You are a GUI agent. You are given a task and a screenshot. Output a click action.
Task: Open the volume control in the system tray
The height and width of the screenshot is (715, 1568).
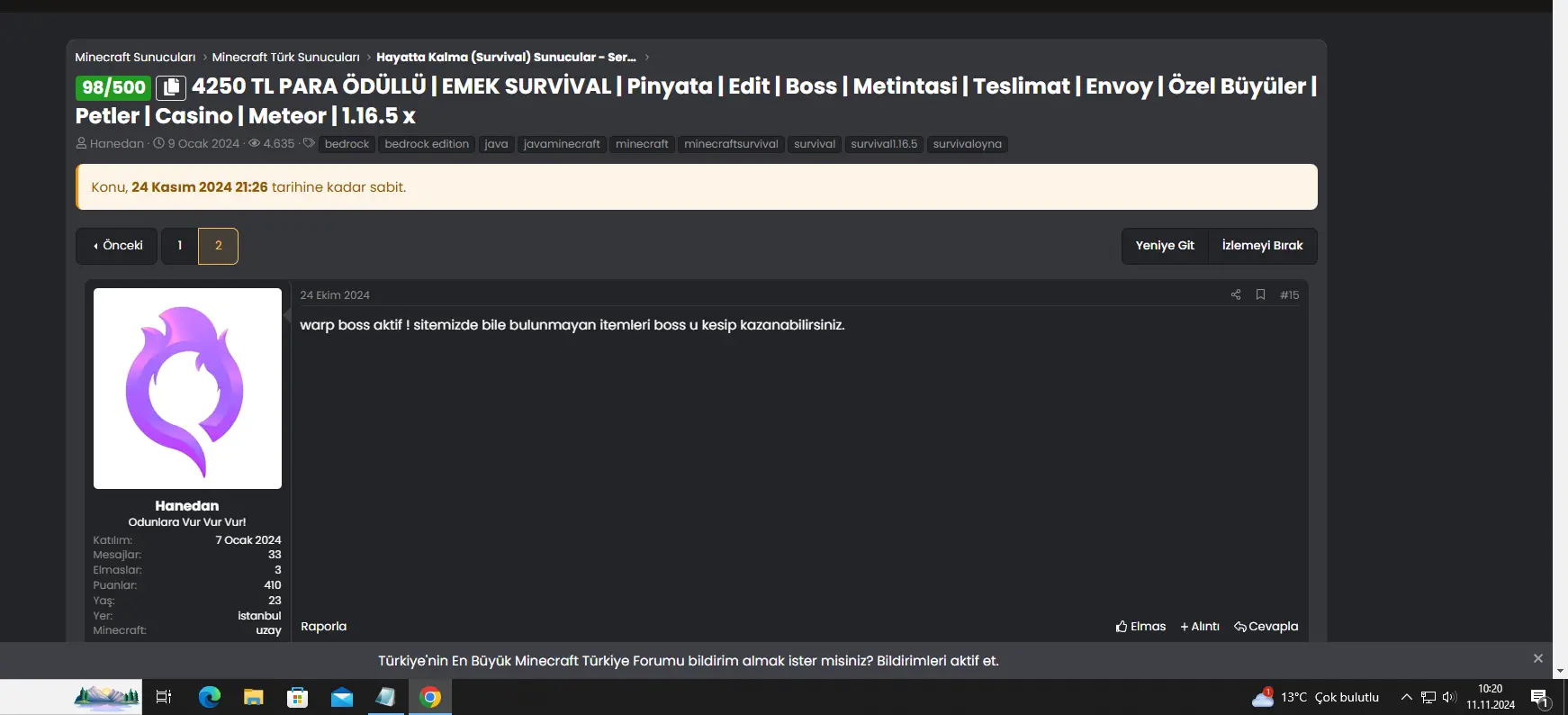pyautogui.click(x=1449, y=697)
